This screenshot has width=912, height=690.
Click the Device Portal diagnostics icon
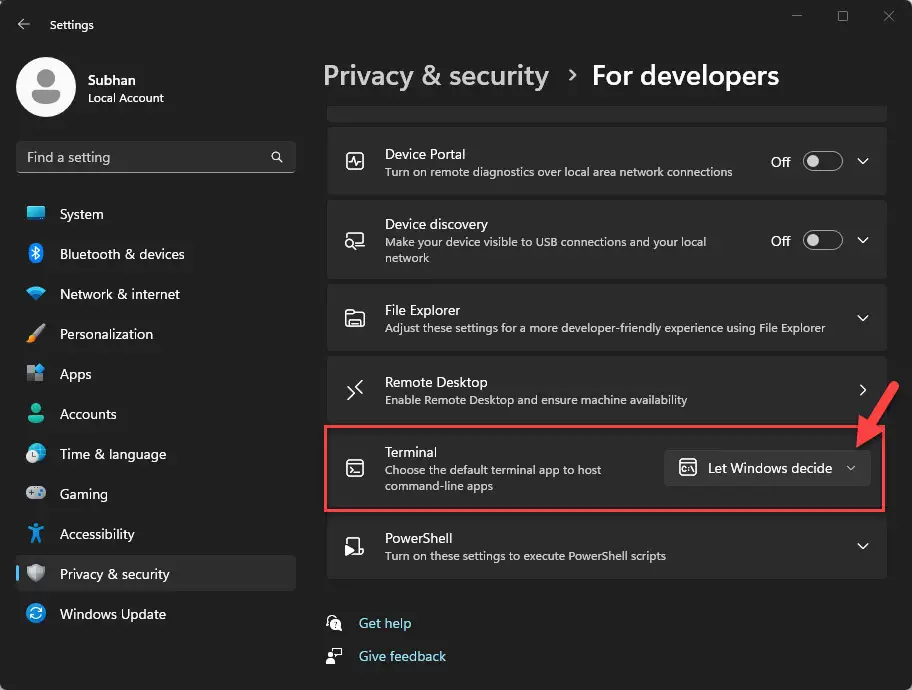click(355, 161)
